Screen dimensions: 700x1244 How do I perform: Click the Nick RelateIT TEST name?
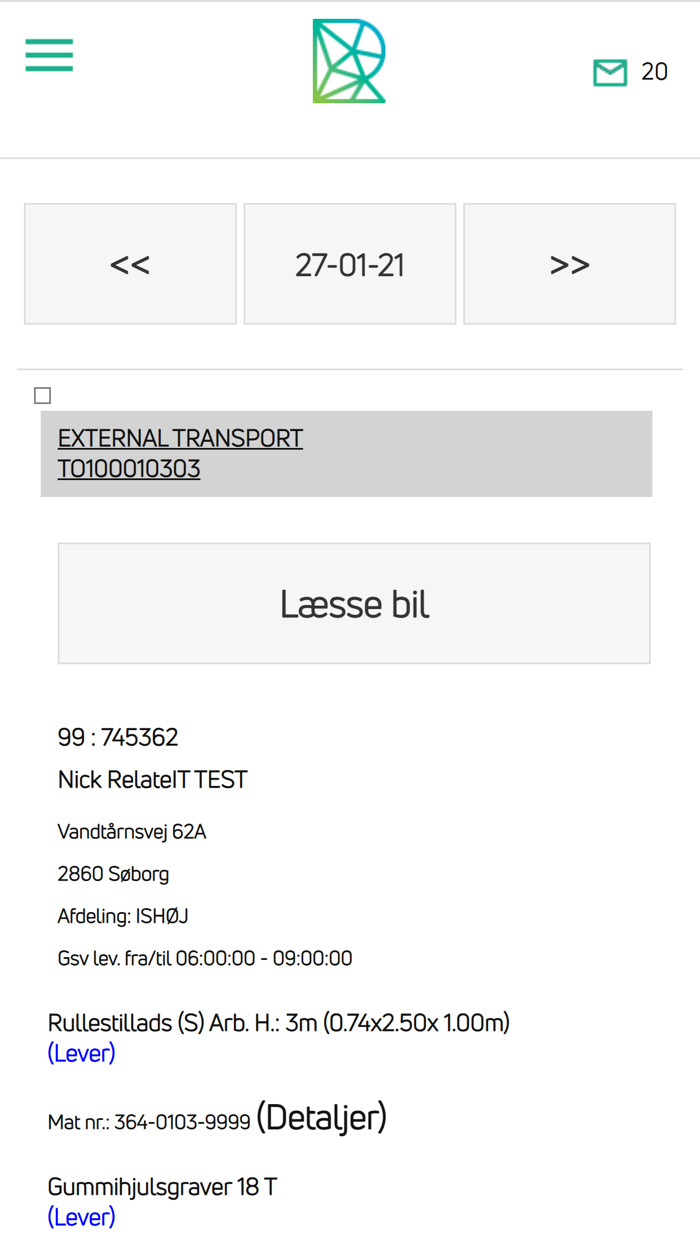tap(152, 779)
